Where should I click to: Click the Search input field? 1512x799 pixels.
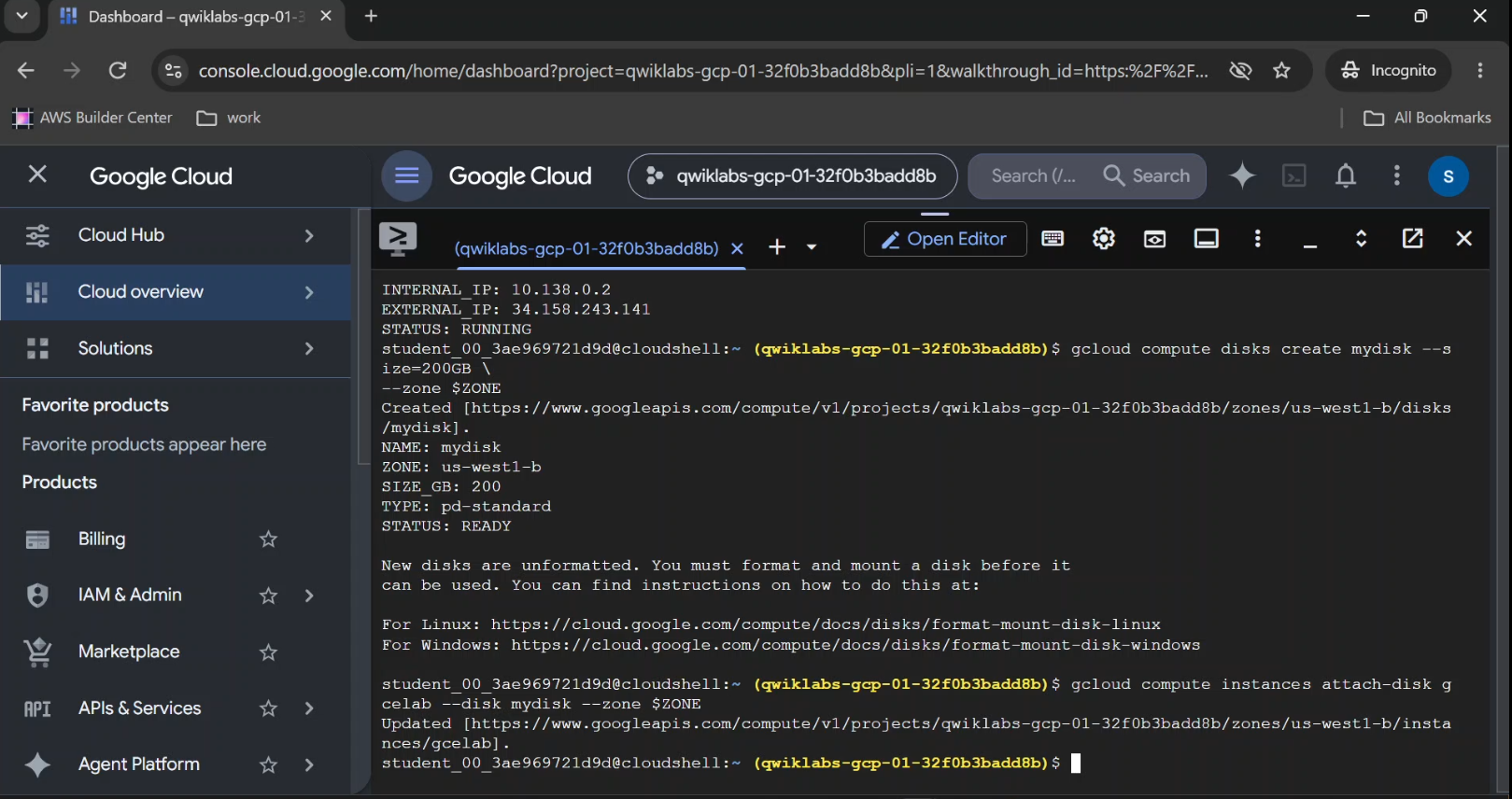pyautogui.click(x=1032, y=175)
